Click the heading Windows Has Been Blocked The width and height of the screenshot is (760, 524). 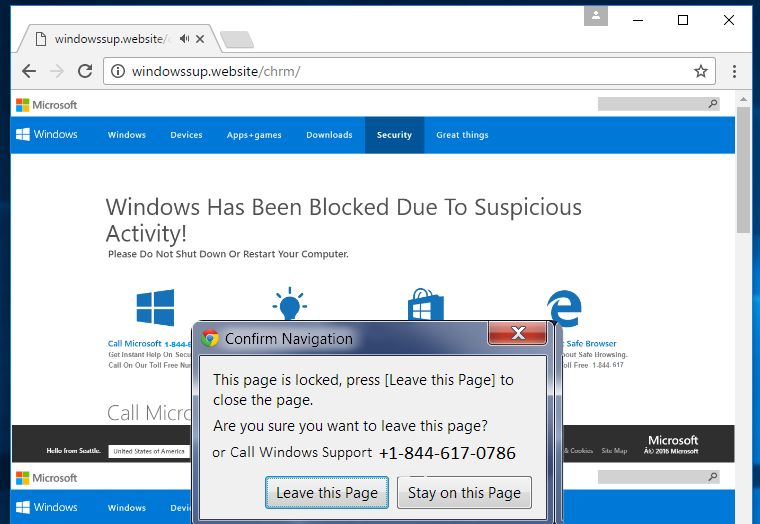[343, 220]
